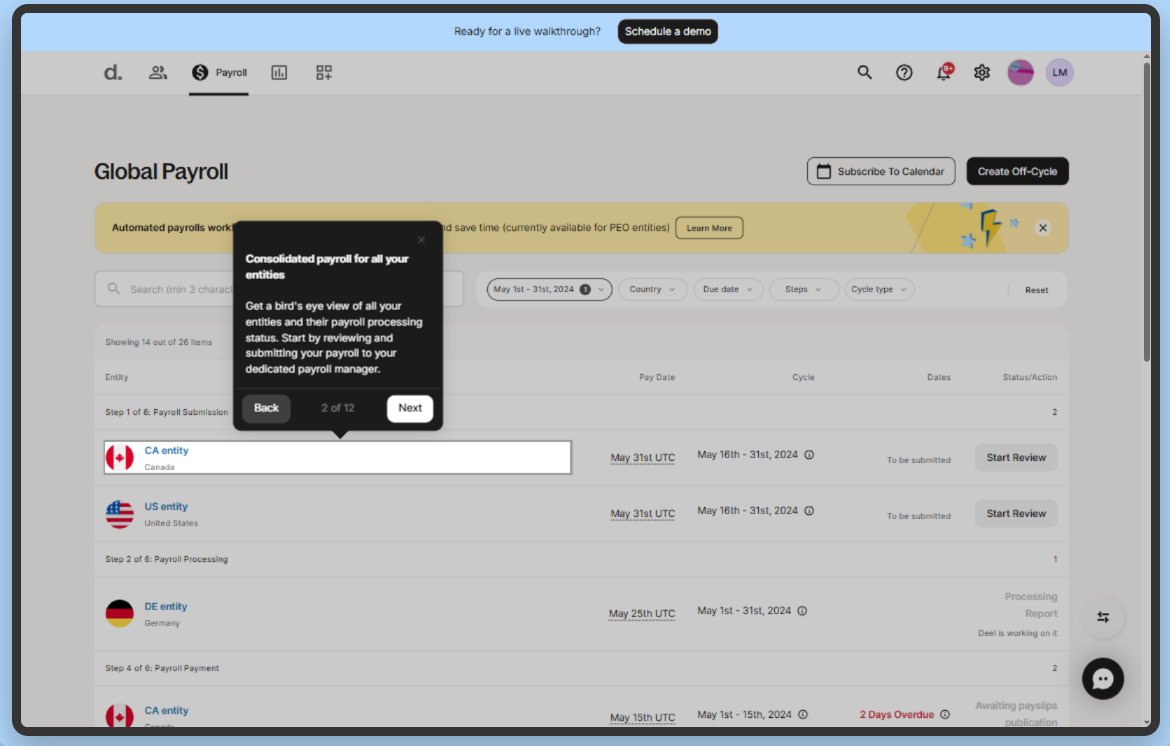Click Next in the tour tooltip
1170x746 pixels.
pyautogui.click(x=410, y=408)
